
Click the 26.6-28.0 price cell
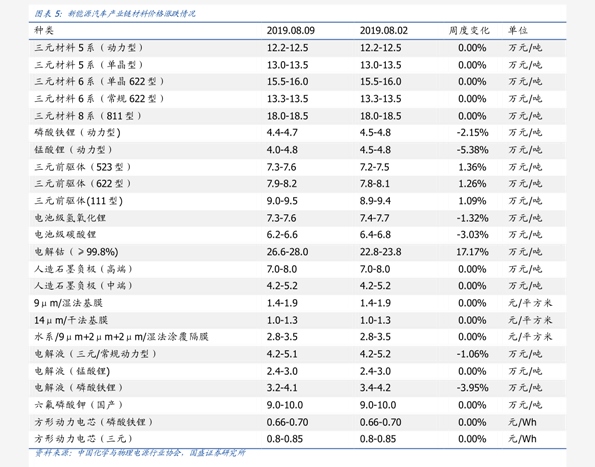point(287,252)
